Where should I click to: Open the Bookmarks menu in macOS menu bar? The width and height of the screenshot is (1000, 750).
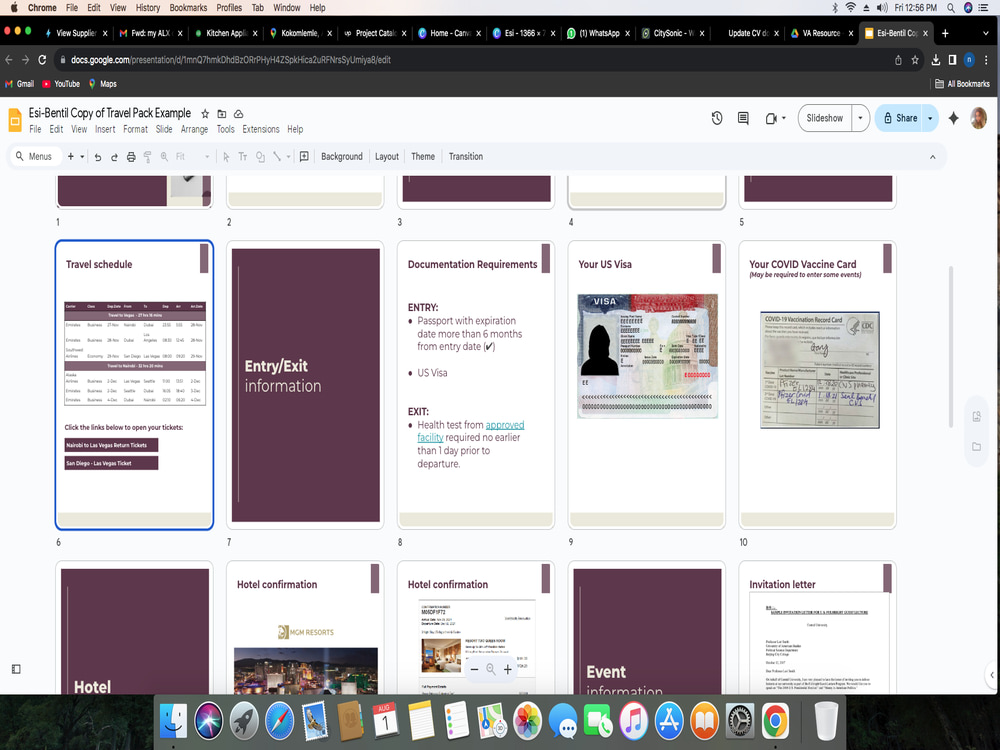[188, 8]
